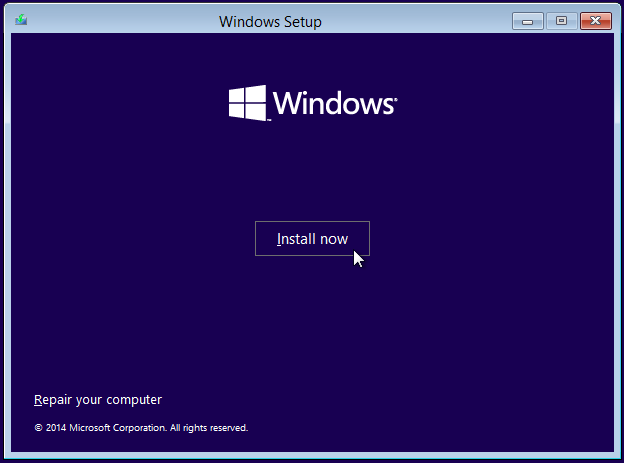624x463 pixels.
Task: Click the word "now" on the button
Action: click(x=334, y=239)
